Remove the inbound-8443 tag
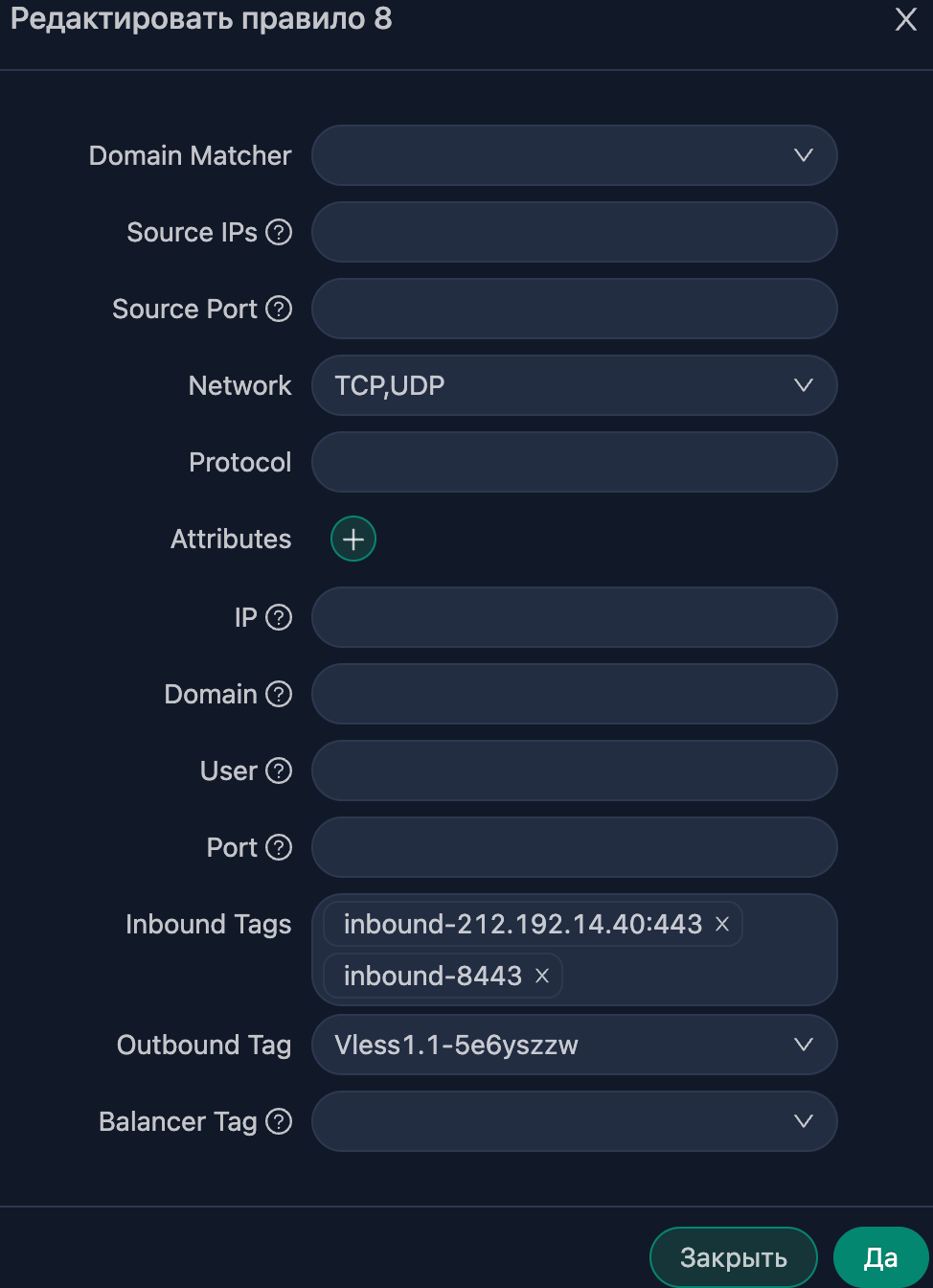Screen dimensions: 933x1288 coord(542,976)
